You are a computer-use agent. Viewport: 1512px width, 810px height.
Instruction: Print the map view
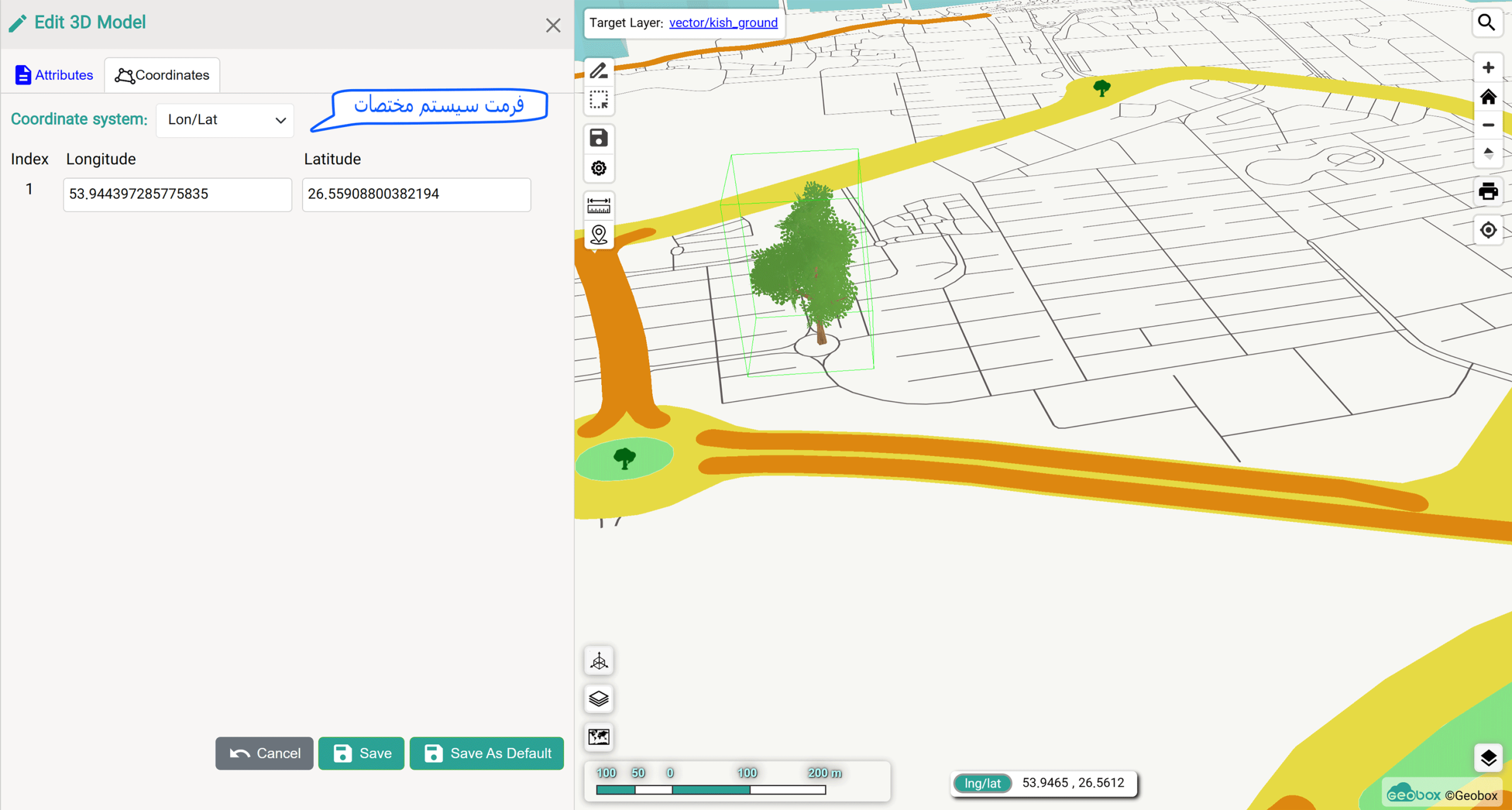pyautogui.click(x=1488, y=192)
